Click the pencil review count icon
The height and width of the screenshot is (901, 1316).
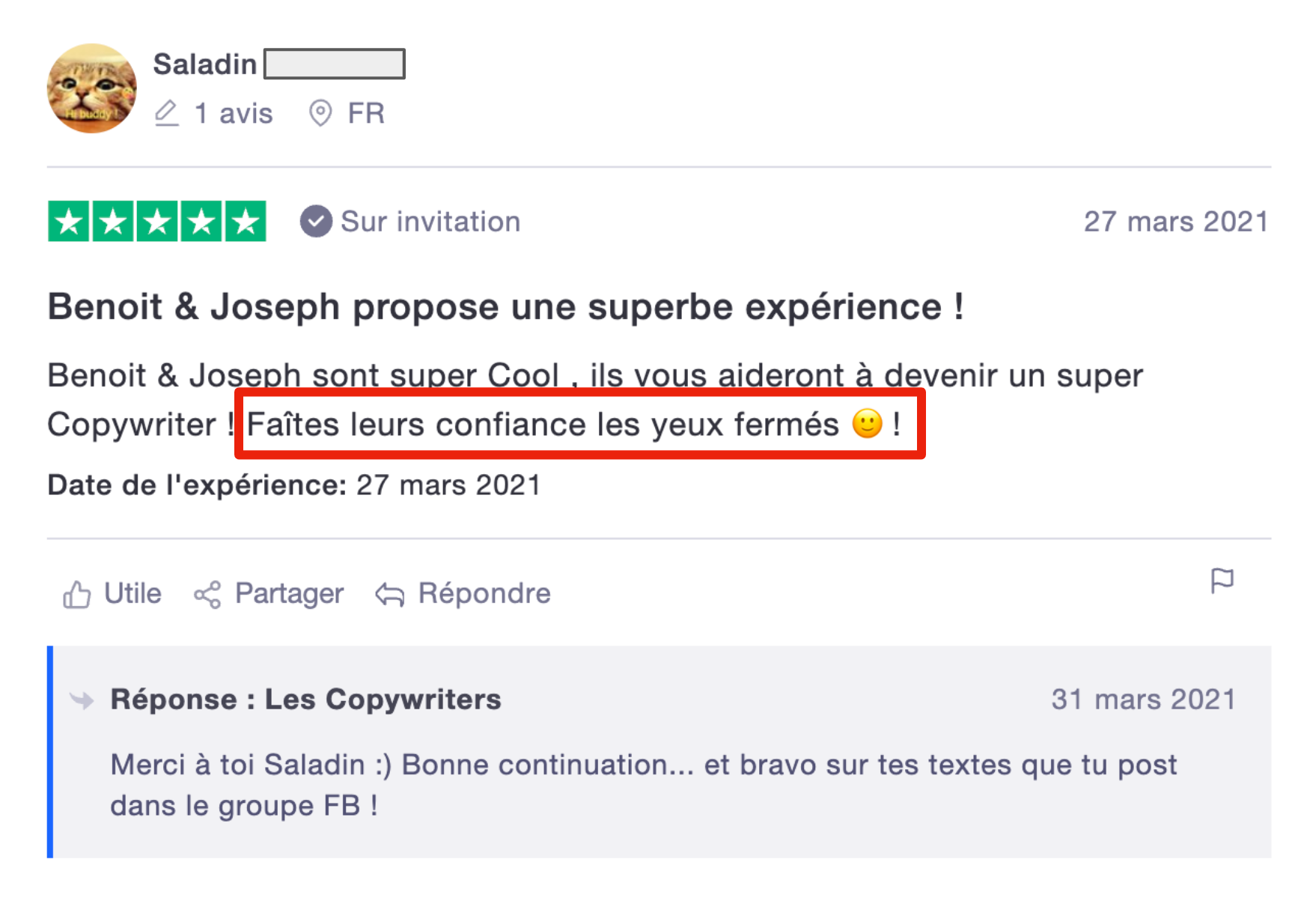click(166, 113)
